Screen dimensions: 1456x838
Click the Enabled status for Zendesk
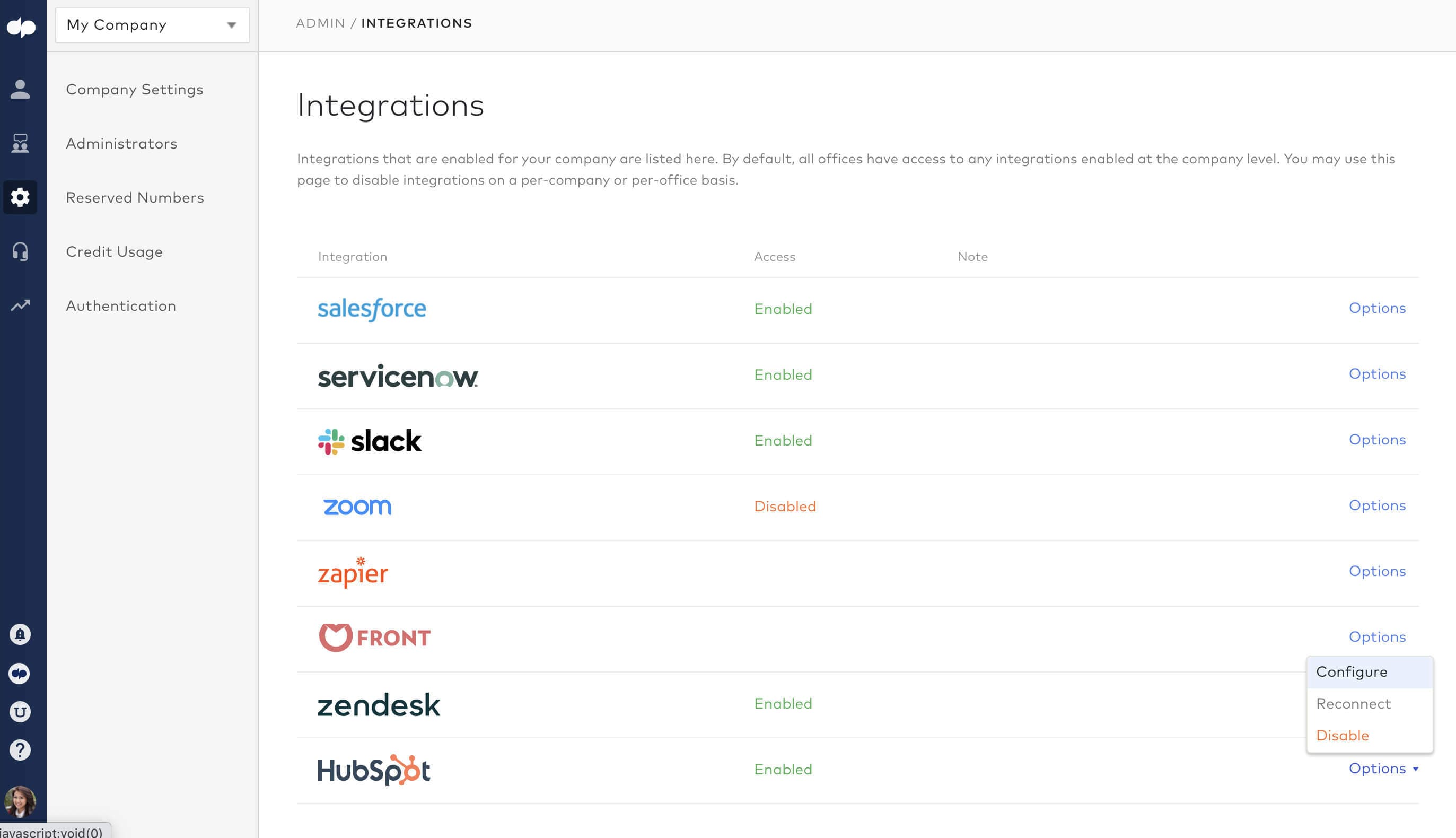783,704
